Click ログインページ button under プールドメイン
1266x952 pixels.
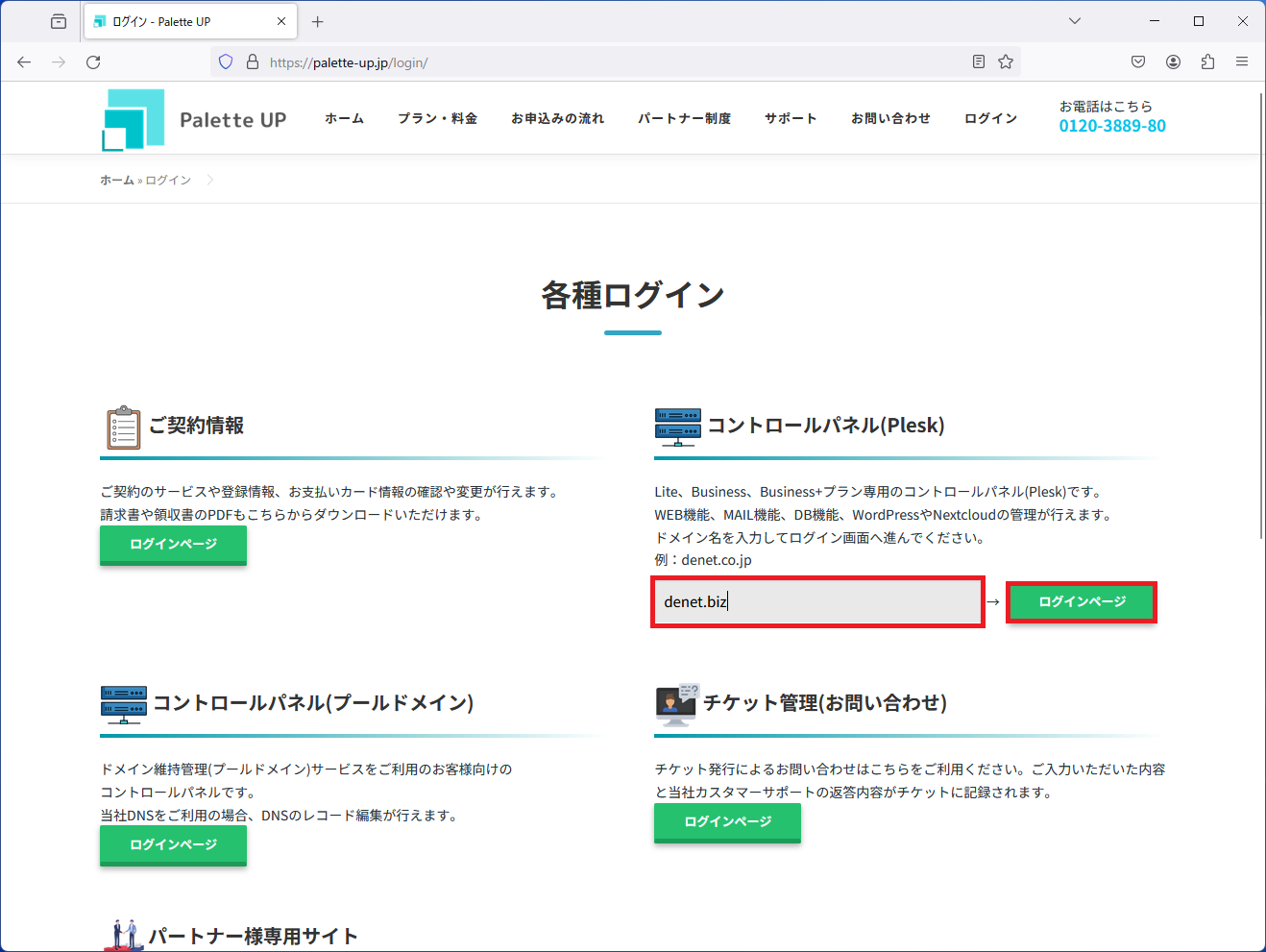click(x=173, y=845)
